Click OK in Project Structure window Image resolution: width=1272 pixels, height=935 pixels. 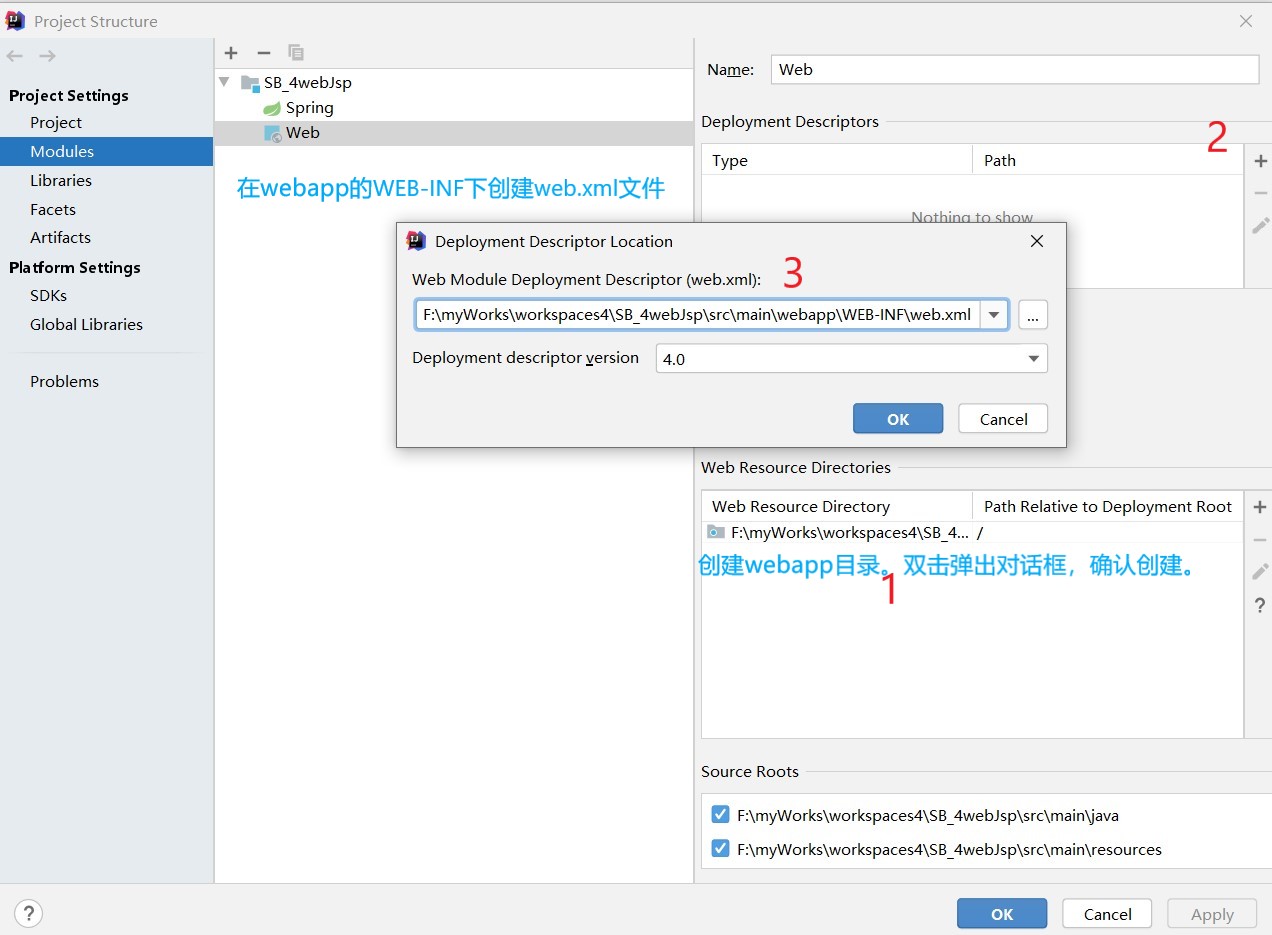tap(1002, 914)
